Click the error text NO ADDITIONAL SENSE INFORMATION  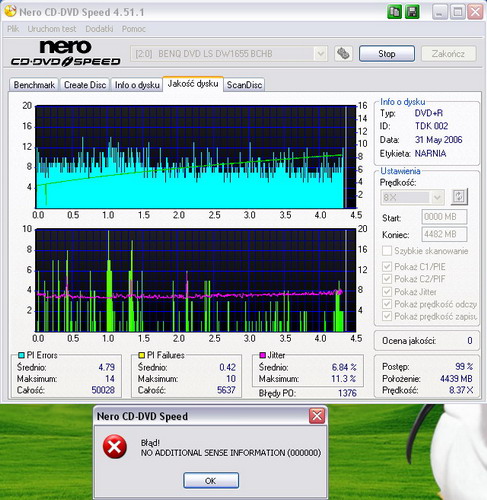pyautogui.click(x=231, y=453)
